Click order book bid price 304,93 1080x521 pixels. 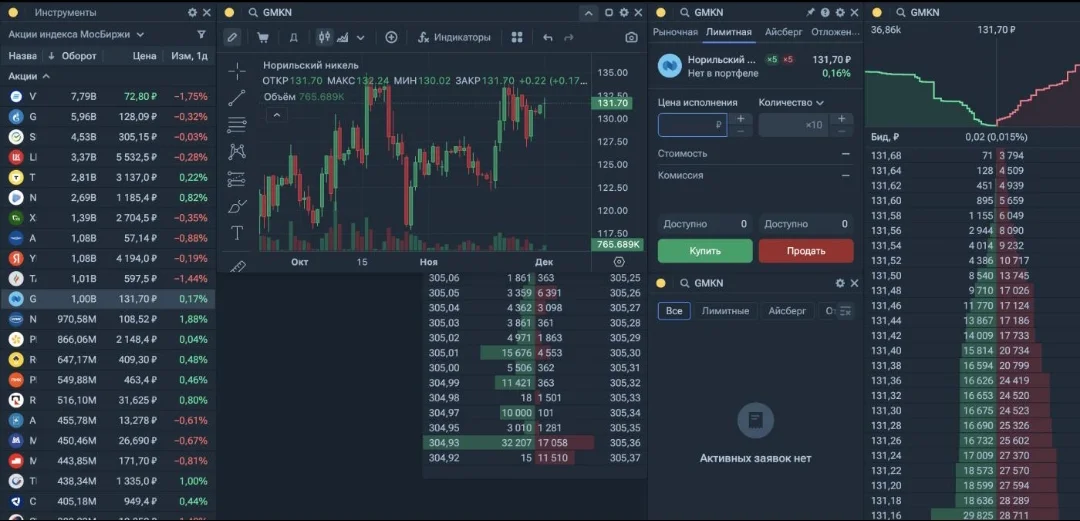444,442
